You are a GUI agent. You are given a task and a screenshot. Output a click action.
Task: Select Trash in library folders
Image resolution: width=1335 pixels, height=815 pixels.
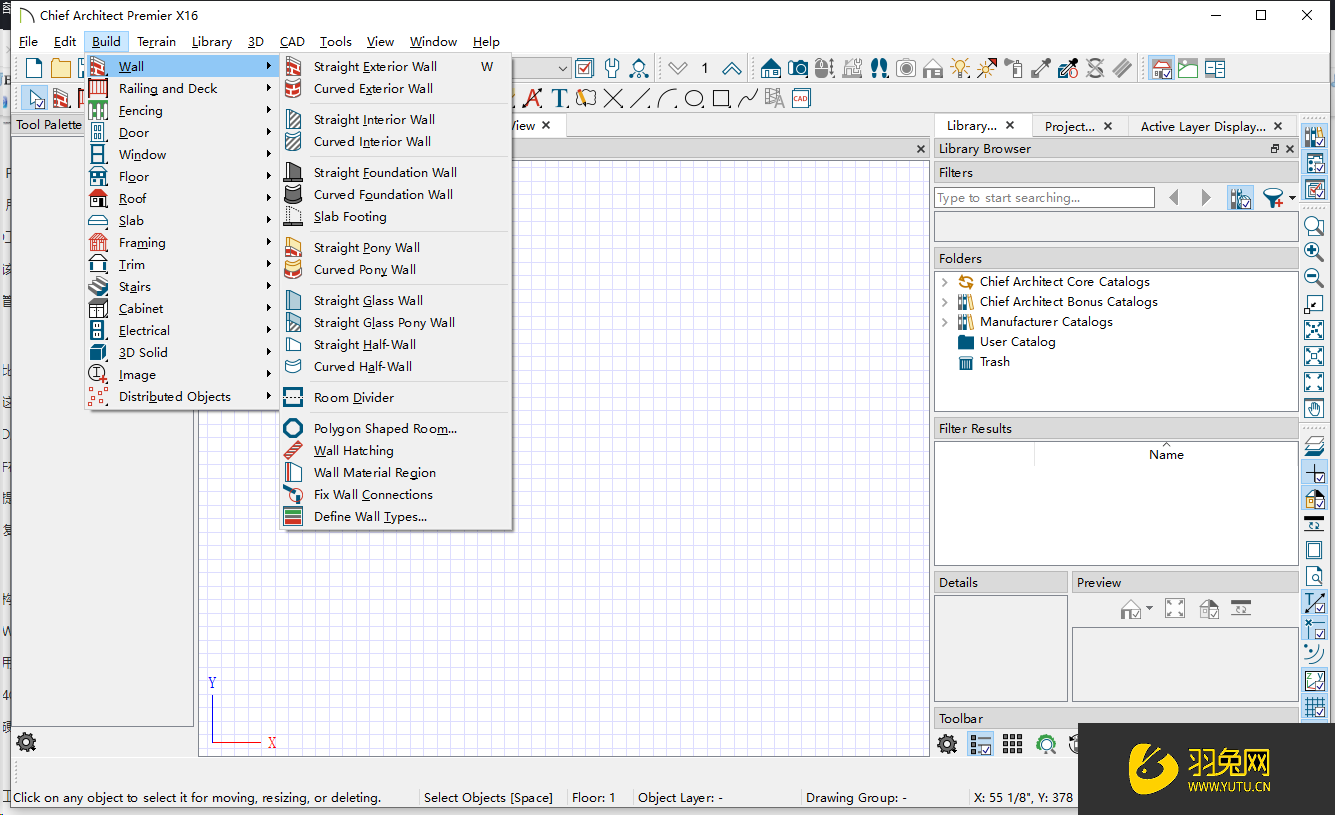coord(994,362)
